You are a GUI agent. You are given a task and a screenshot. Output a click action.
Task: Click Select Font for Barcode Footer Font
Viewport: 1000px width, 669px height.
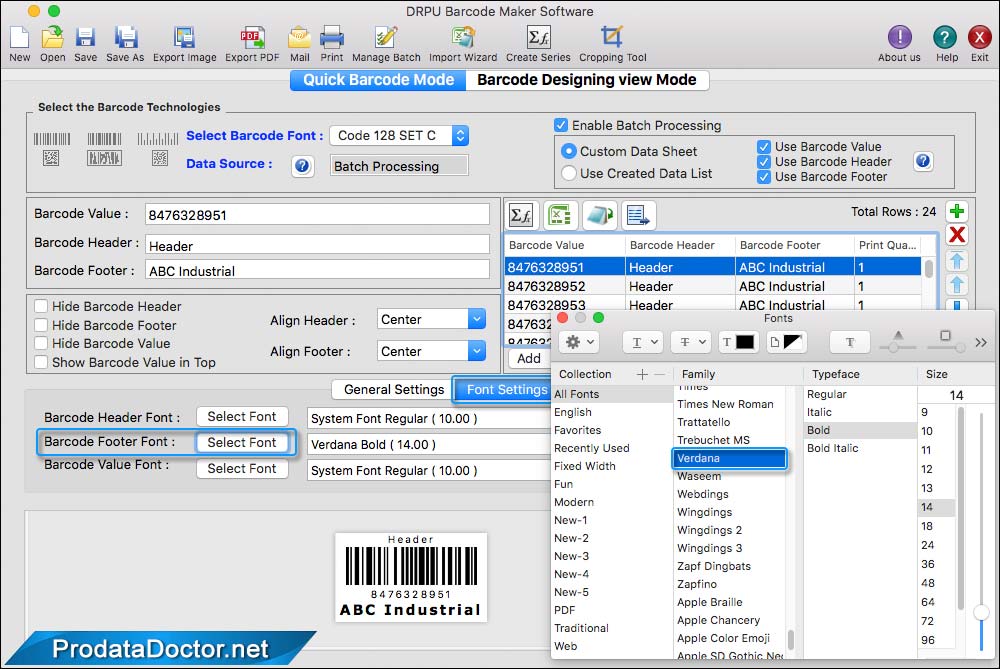[242, 443]
